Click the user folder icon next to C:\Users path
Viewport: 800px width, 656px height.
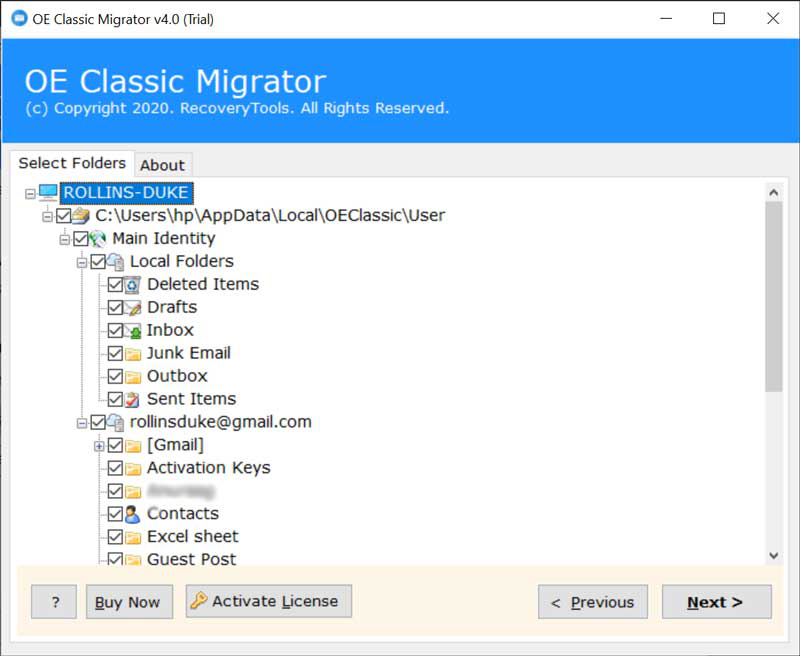click(x=81, y=216)
